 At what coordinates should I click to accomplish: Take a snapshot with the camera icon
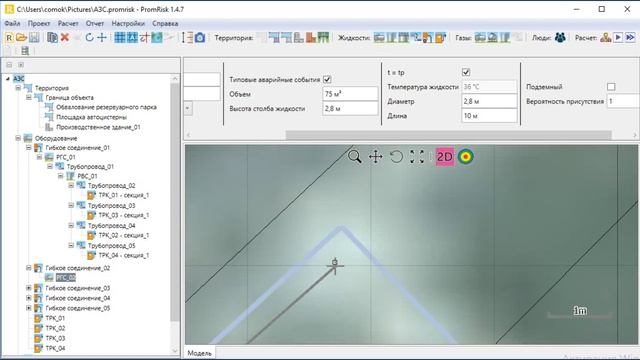tap(200, 38)
